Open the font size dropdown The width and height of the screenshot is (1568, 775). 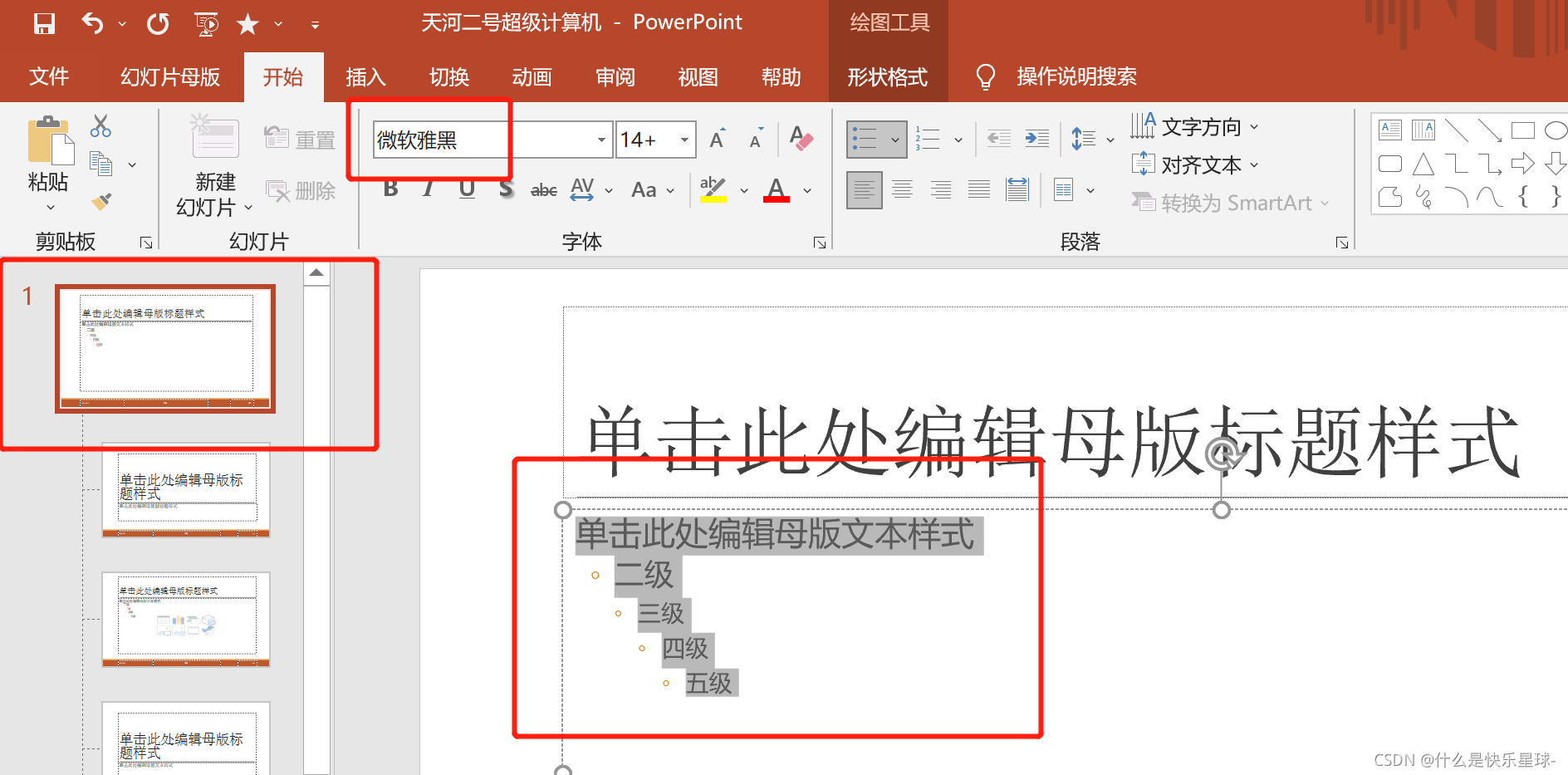684,140
